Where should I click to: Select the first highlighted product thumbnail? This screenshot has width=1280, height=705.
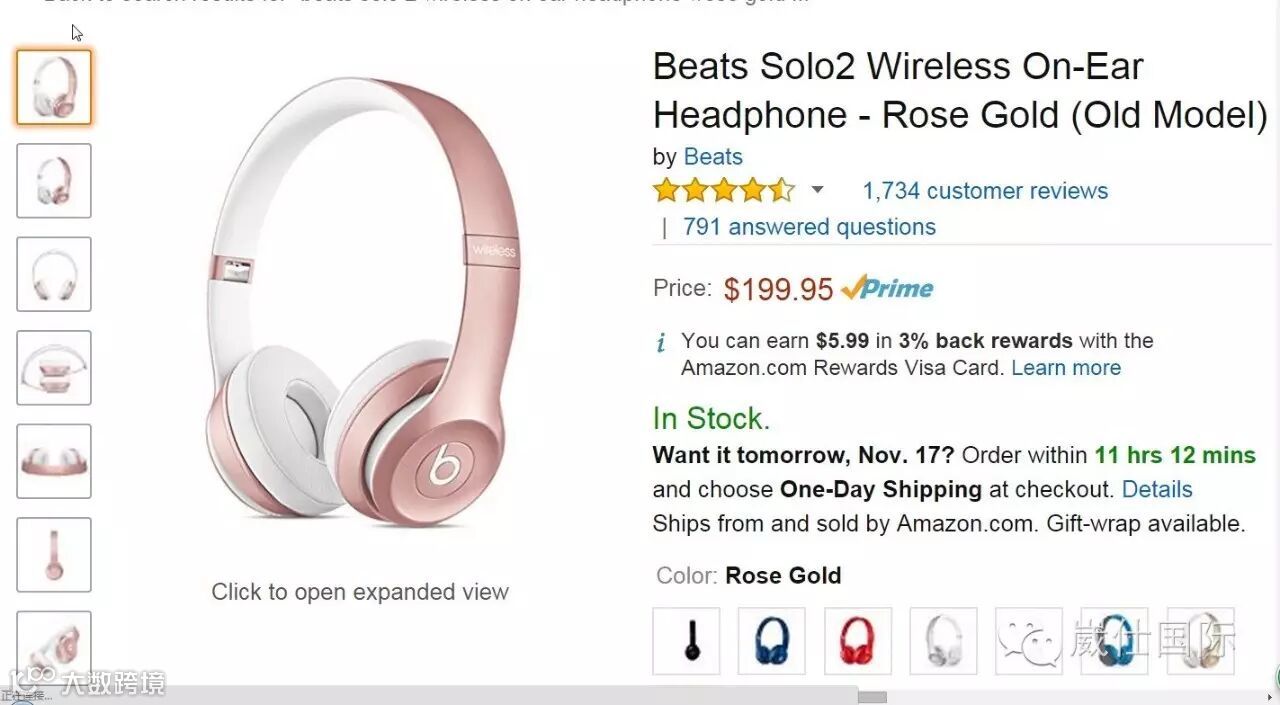(x=54, y=87)
